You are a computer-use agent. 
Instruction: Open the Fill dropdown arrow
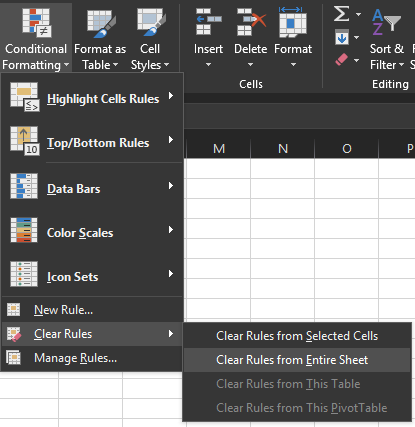click(356, 37)
